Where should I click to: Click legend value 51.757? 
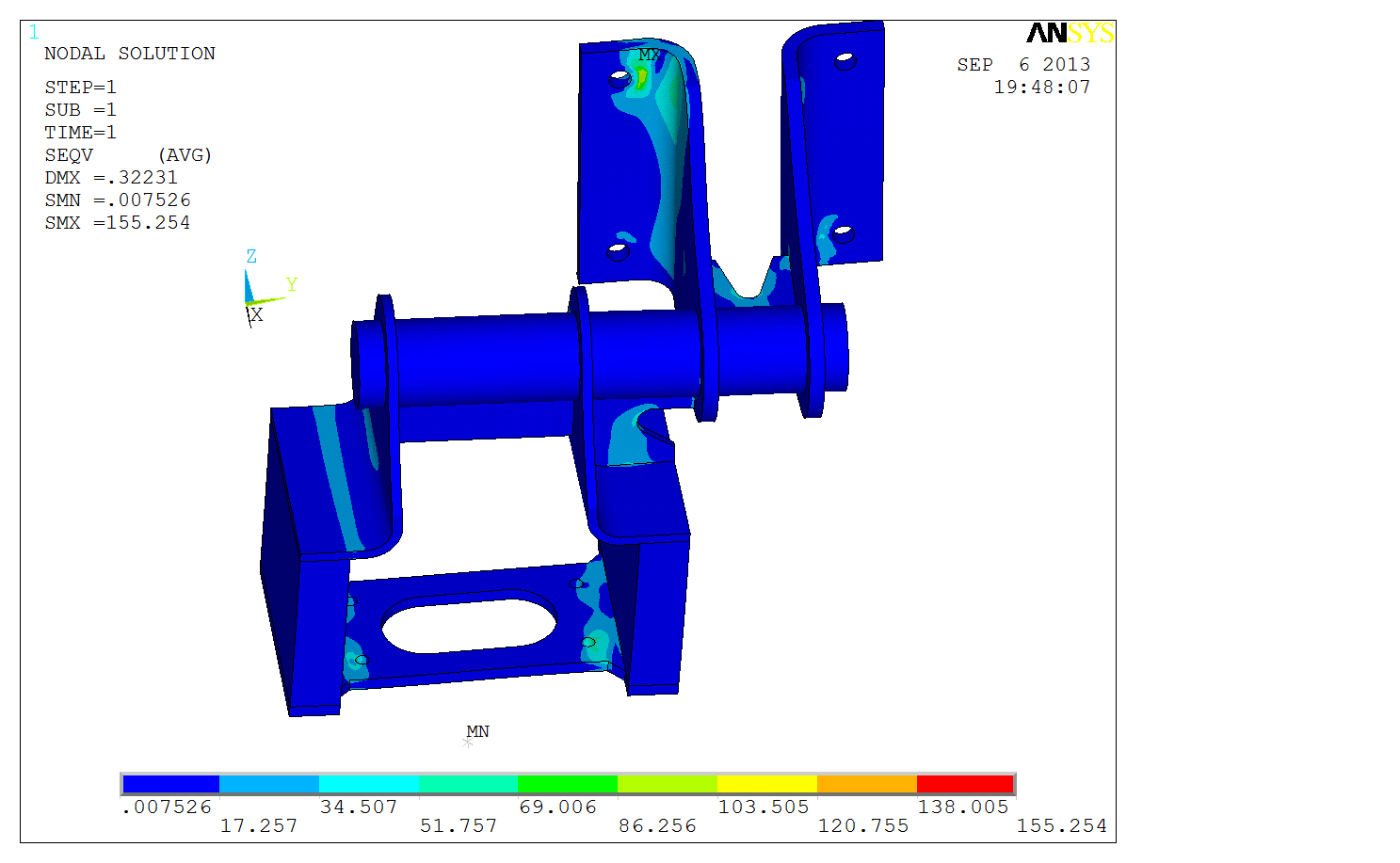[x=459, y=826]
